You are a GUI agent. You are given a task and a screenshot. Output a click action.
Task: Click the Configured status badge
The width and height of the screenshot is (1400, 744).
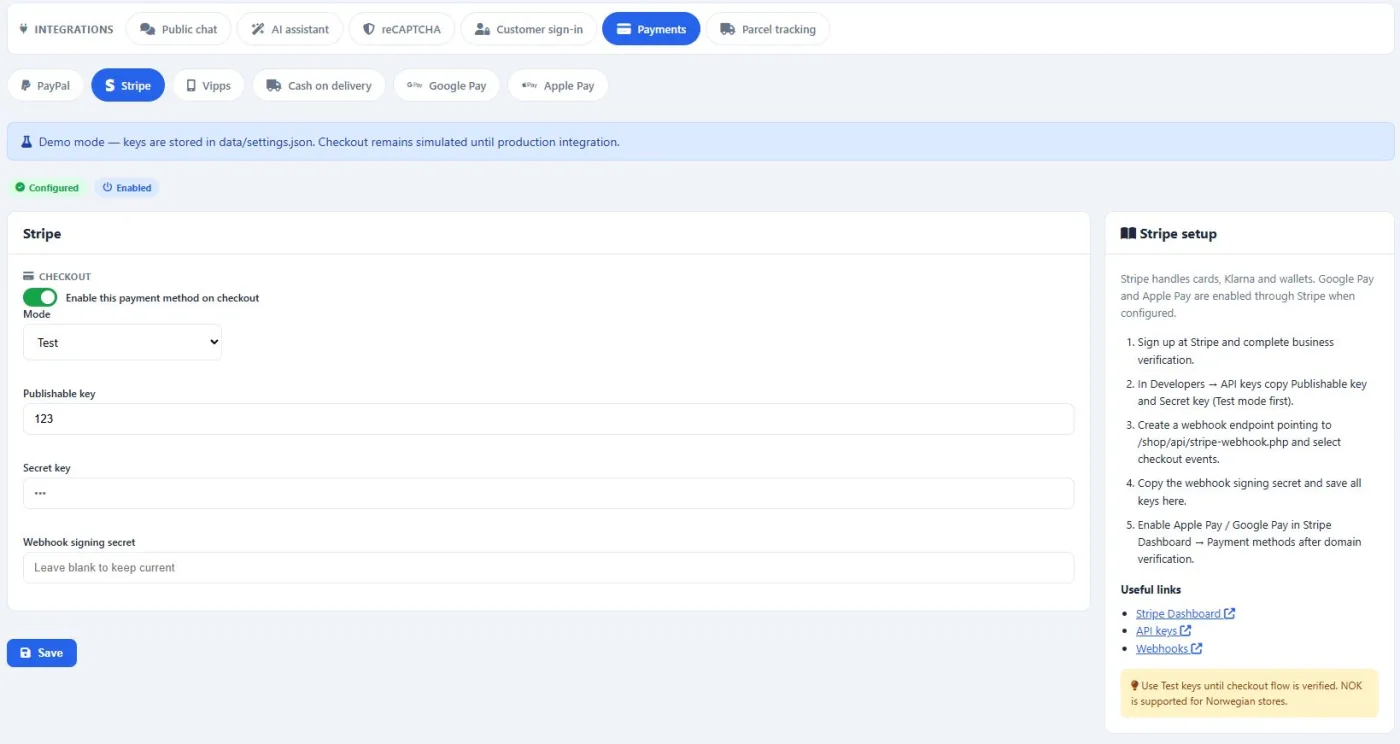(x=47, y=187)
